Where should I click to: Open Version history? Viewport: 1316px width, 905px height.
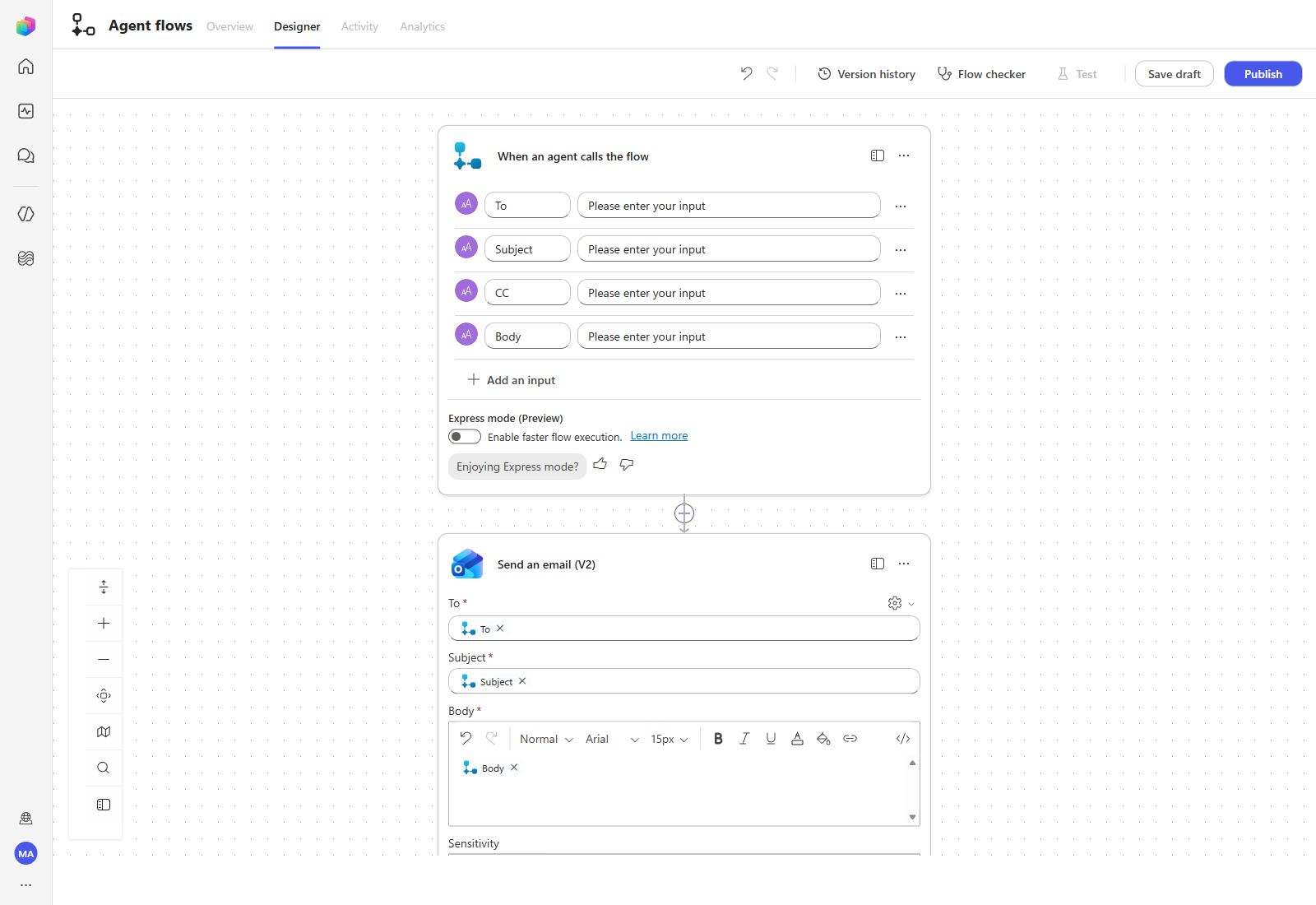tap(866, 74)
